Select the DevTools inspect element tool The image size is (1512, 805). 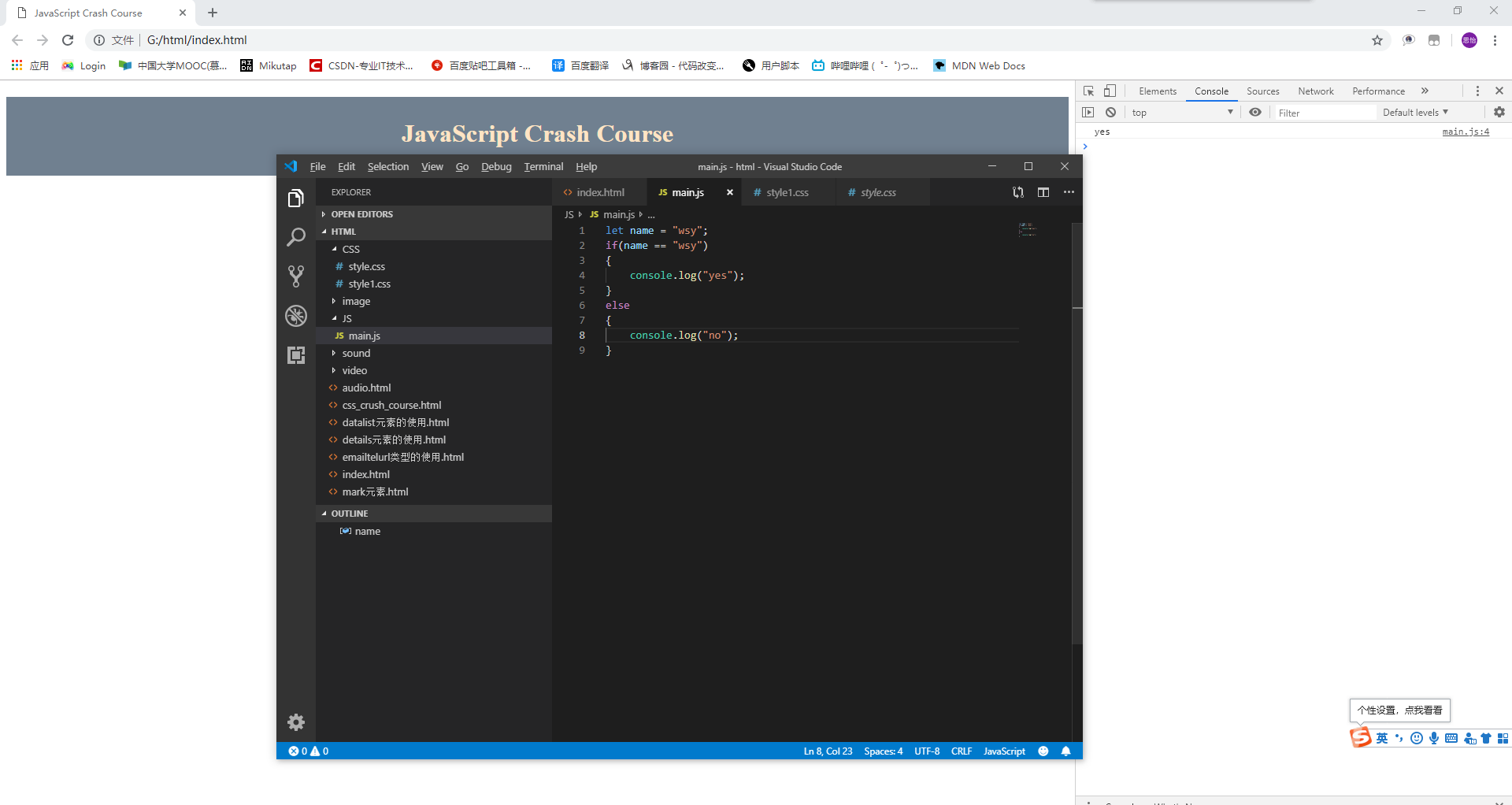click(1089, 91)
